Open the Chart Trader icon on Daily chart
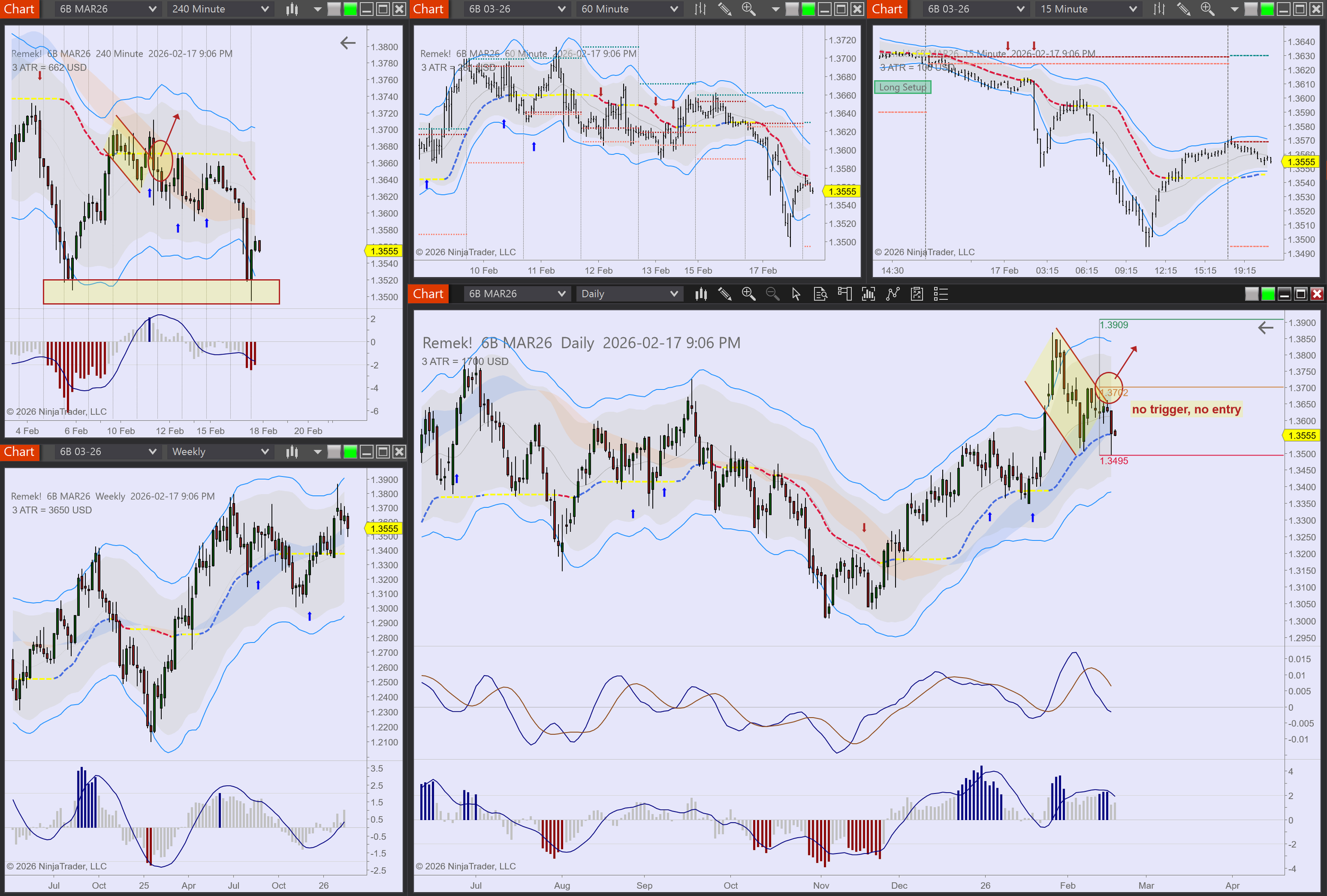The height and width of the screenshot is (896, 1327). tap(844, 294)
